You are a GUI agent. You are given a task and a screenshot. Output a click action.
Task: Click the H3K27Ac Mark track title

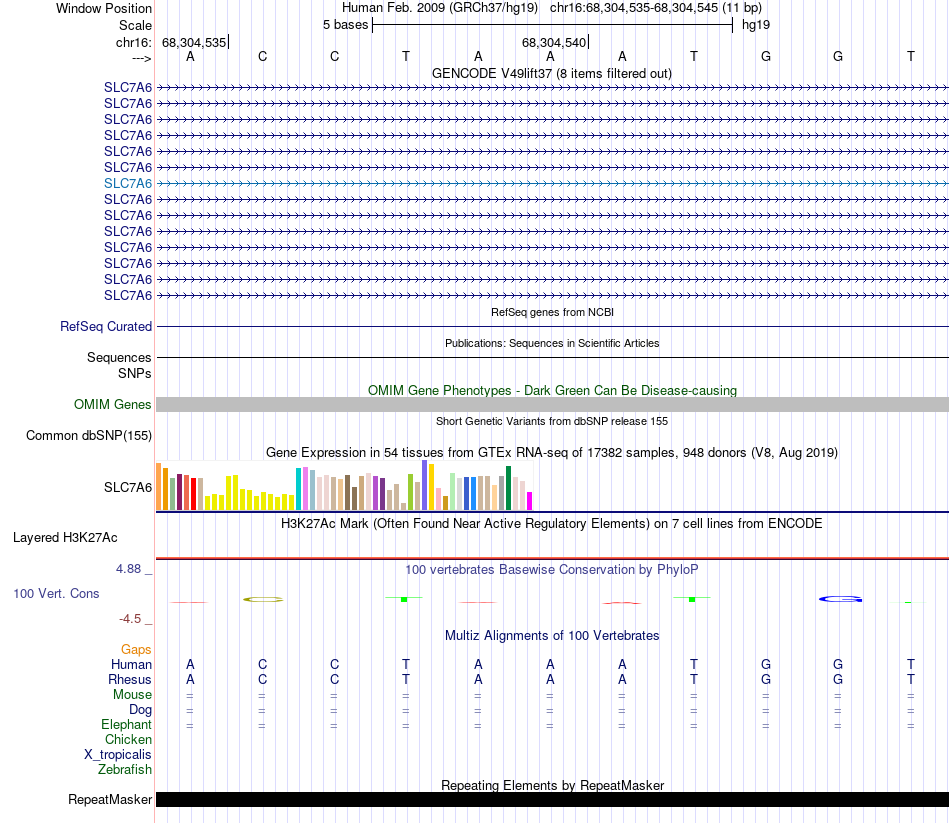[x=552, y=524]
